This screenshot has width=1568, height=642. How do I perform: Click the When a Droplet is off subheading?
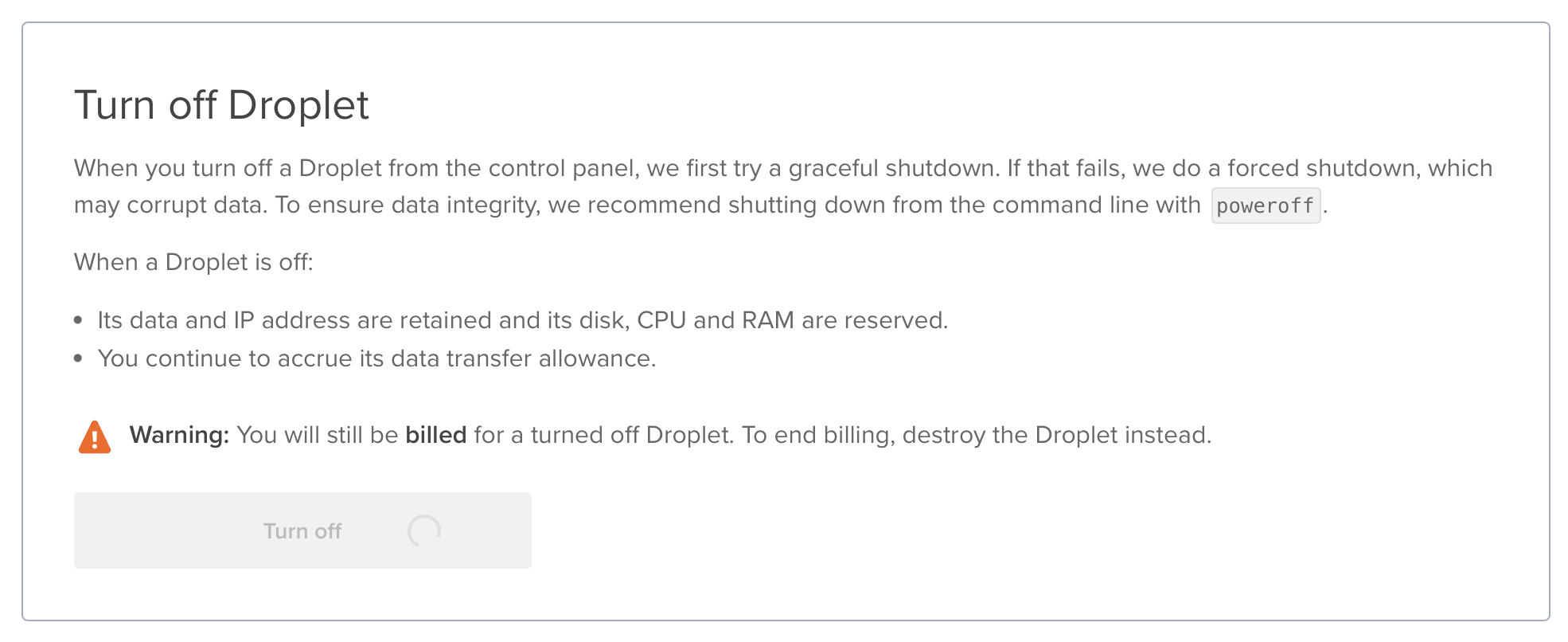194,261
